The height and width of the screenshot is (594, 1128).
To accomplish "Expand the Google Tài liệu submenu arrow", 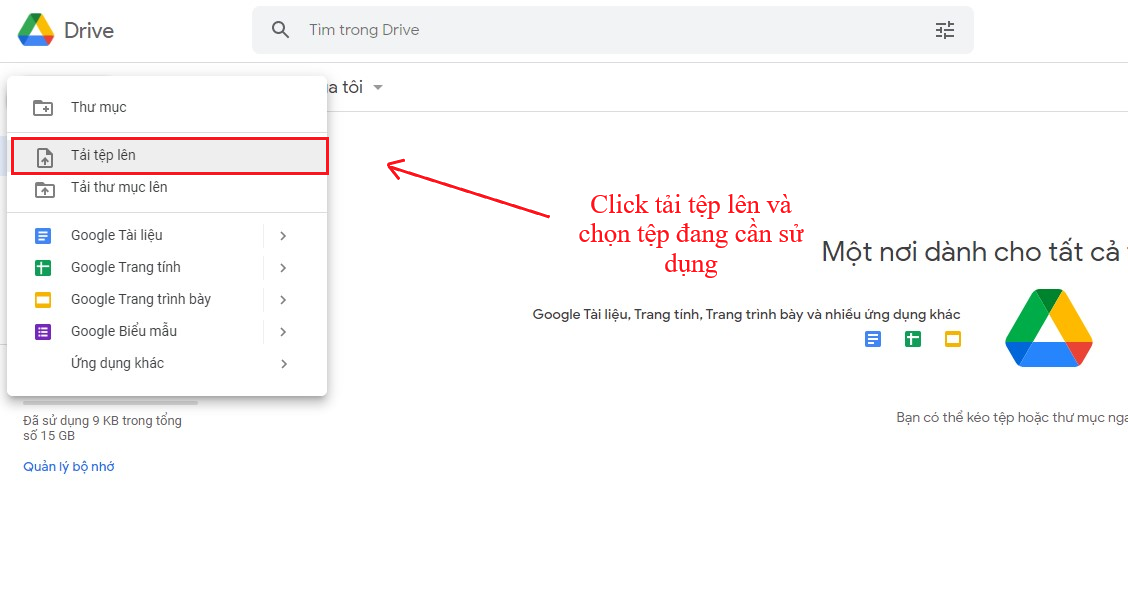I will (x=283, y=236).
